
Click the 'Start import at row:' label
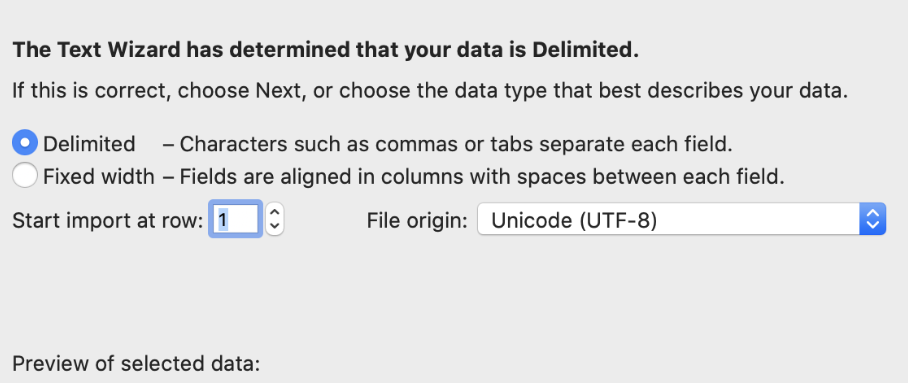click(108, 221)
